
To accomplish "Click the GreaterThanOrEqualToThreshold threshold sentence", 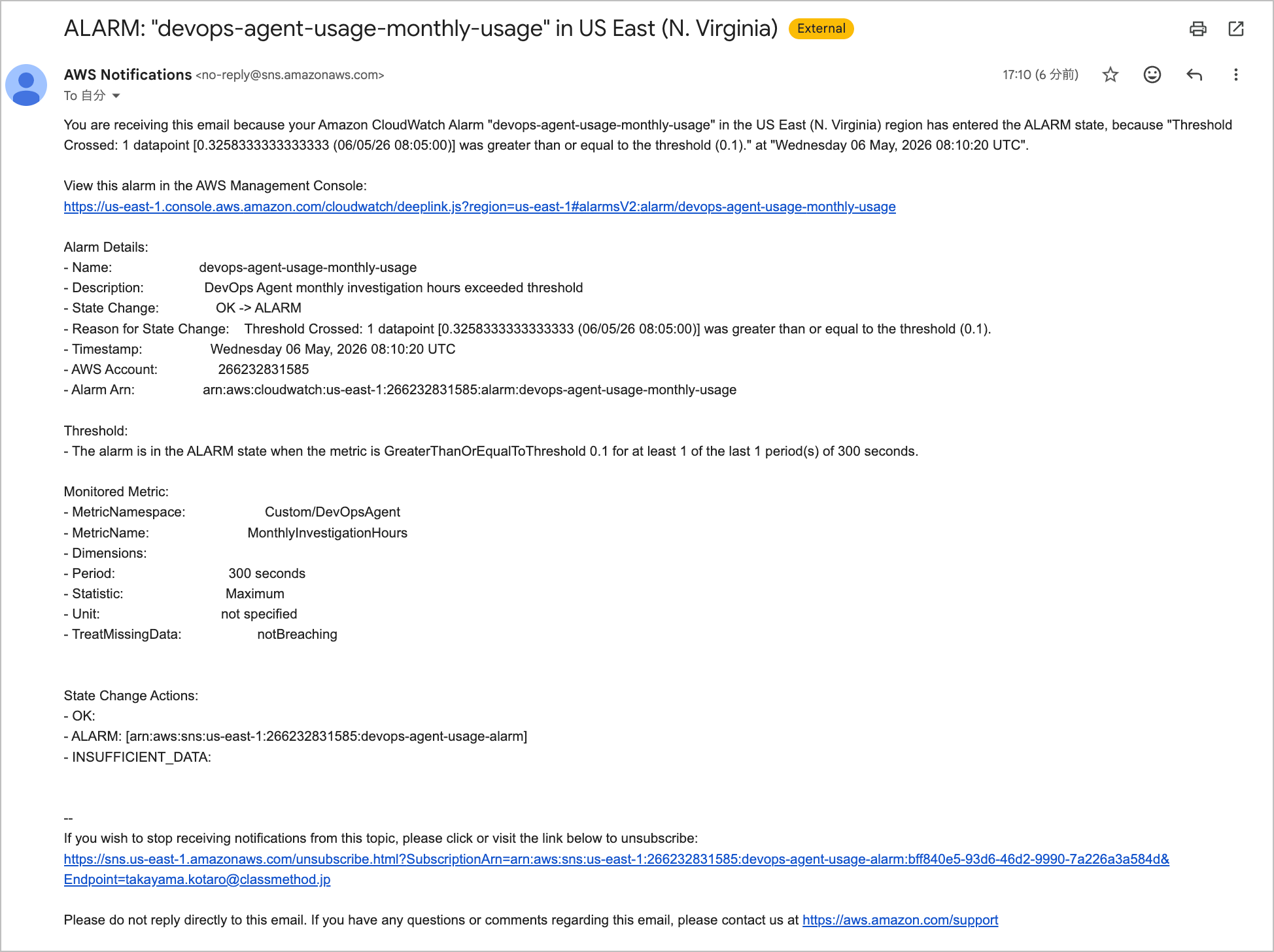I will [491, 451].
